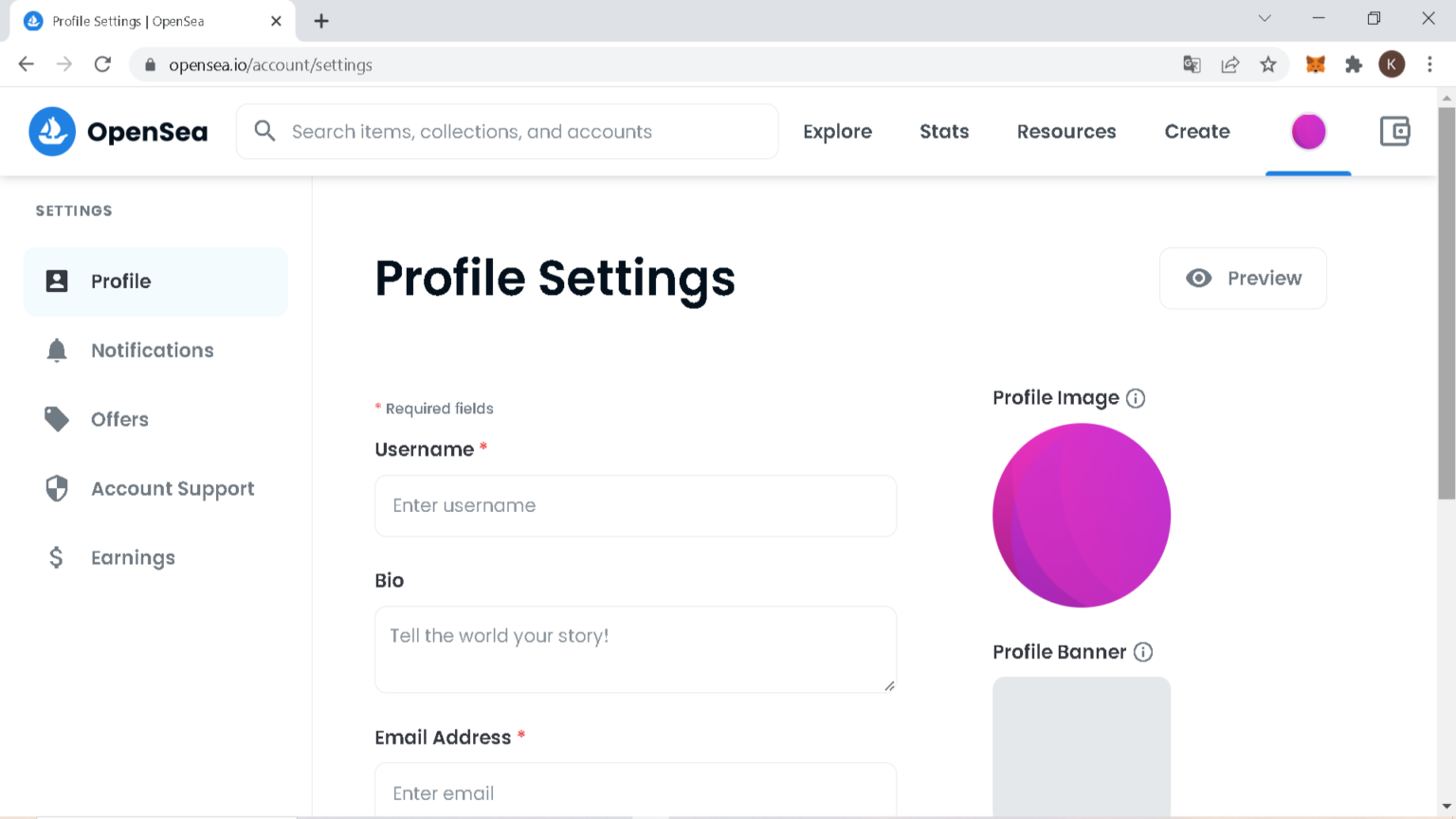Open the account avatar menu in header
Viewport: 1456px width, 819px height.
tap(1308, 132)
